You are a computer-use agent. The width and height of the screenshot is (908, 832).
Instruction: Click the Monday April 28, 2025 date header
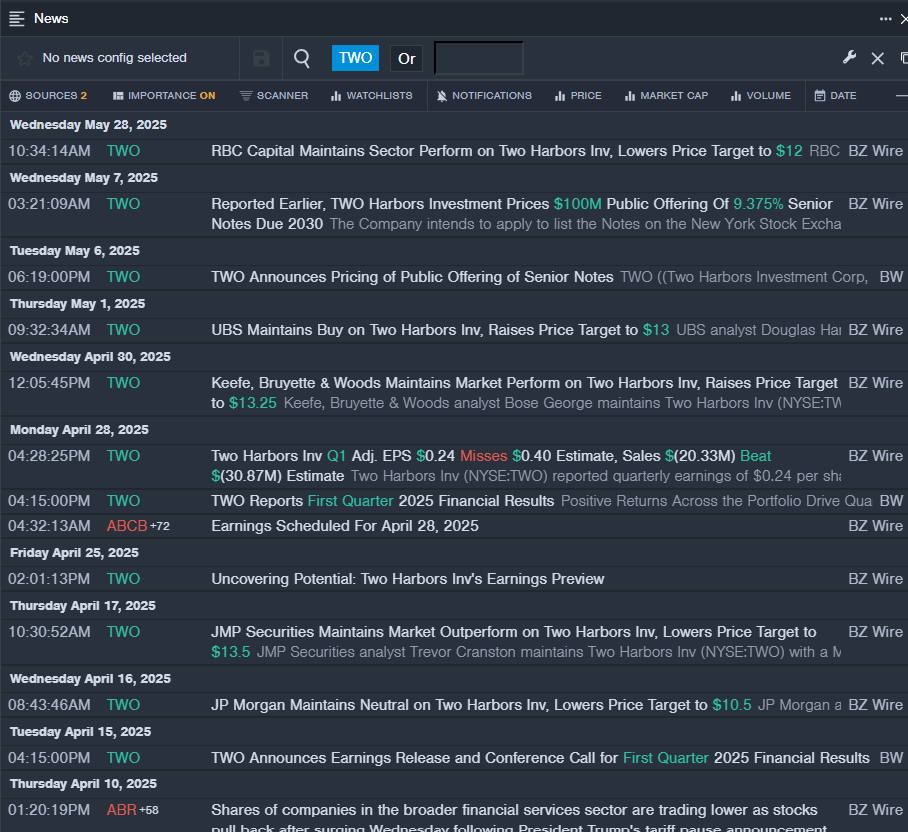tap(79, 430)
